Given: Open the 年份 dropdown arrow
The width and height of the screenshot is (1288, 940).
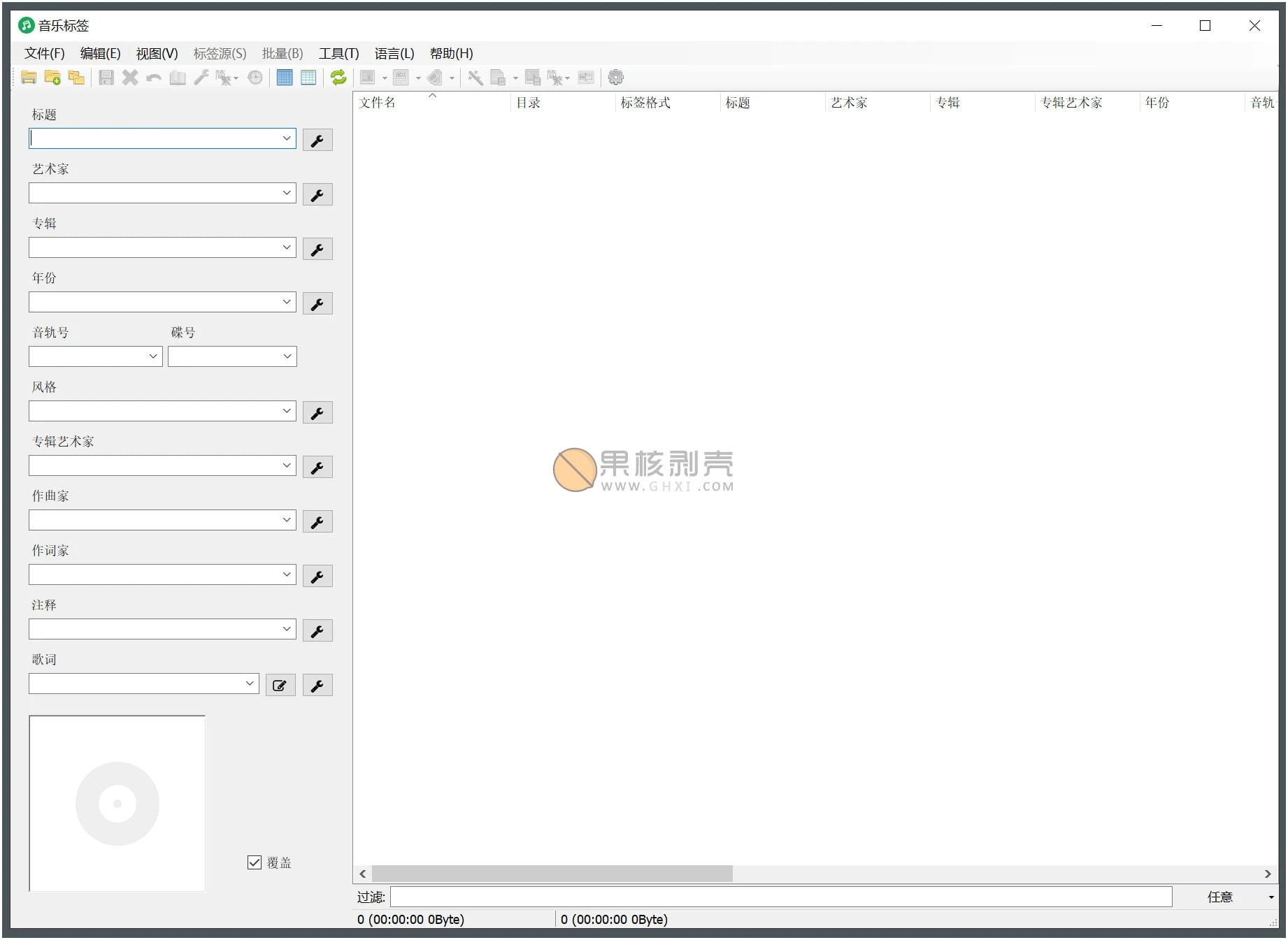Looking at the screenshot, I should (287, 301).
